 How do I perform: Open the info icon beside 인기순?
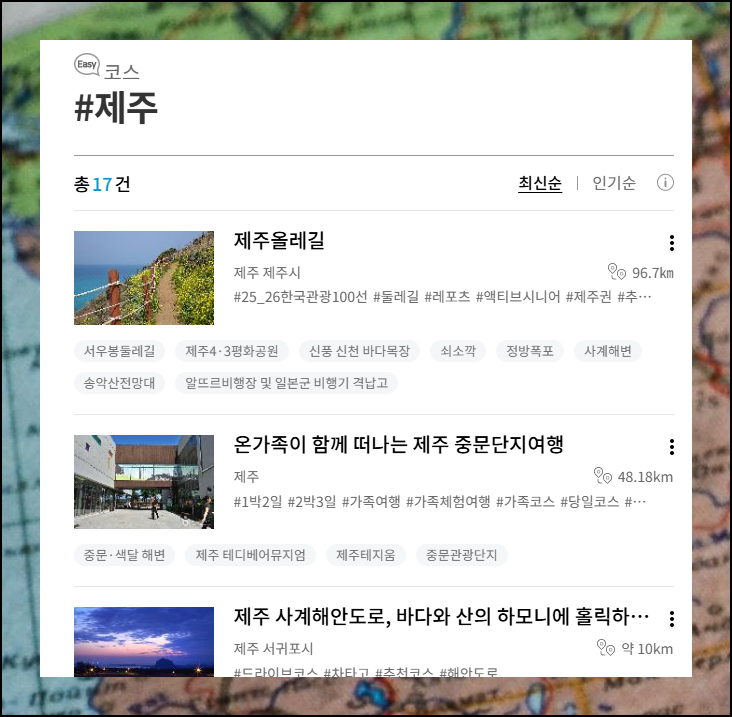click(x=665, y=183)
